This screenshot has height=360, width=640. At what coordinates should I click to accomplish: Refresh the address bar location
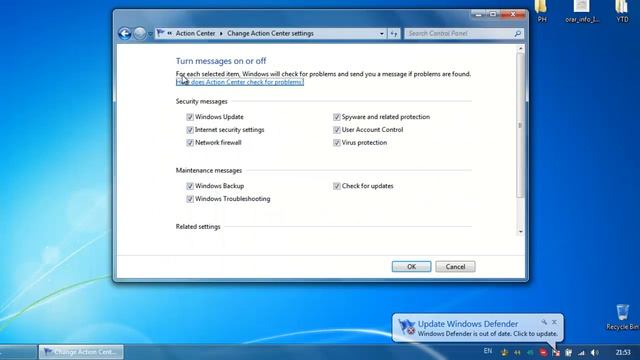coord(394,33)
